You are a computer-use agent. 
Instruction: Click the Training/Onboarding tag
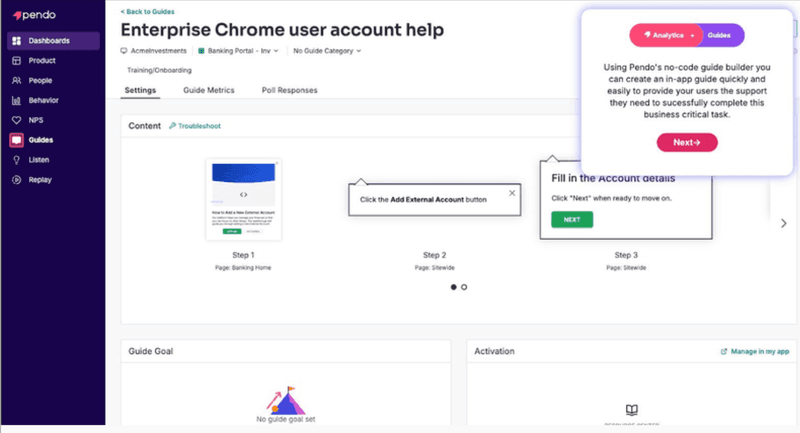coord(159,70)
